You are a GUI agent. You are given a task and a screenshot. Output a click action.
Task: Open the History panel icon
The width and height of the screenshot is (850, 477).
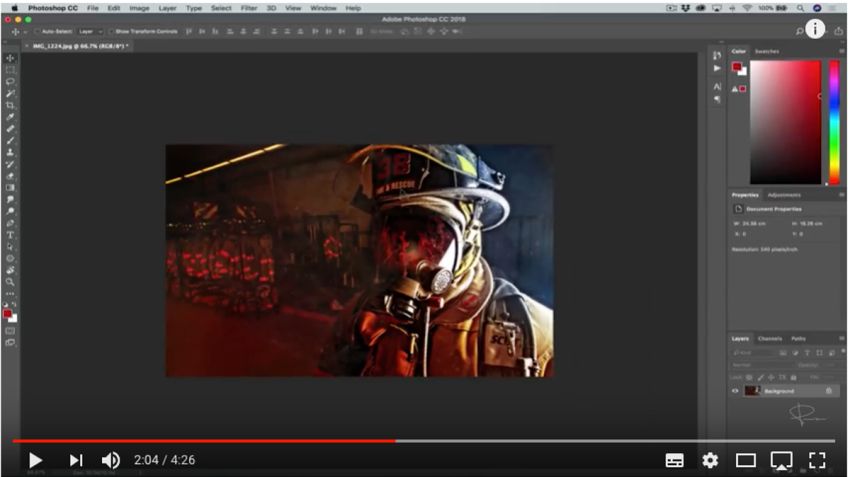pos(717,56)
